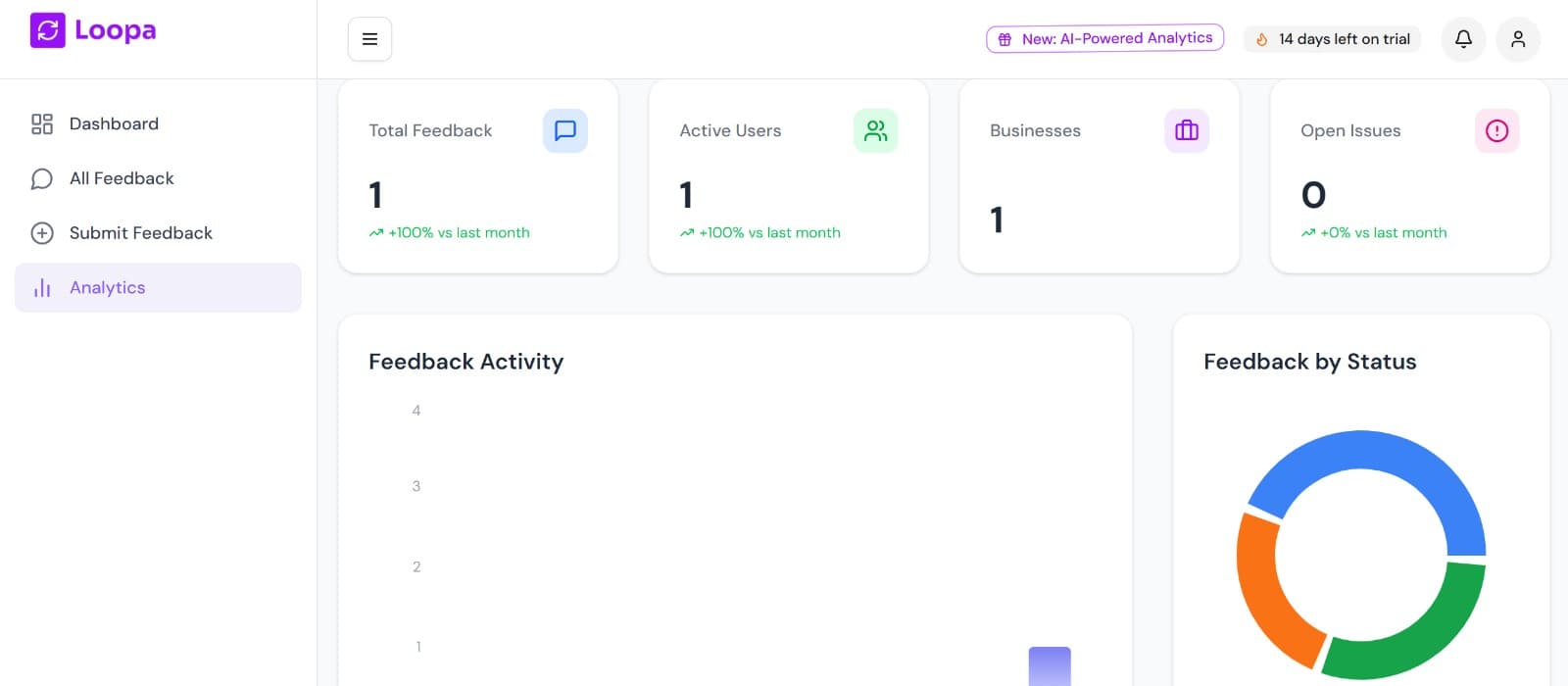1568x686 pixels.
Task: Click the y-axis label 3
Action: click(416, 486)
